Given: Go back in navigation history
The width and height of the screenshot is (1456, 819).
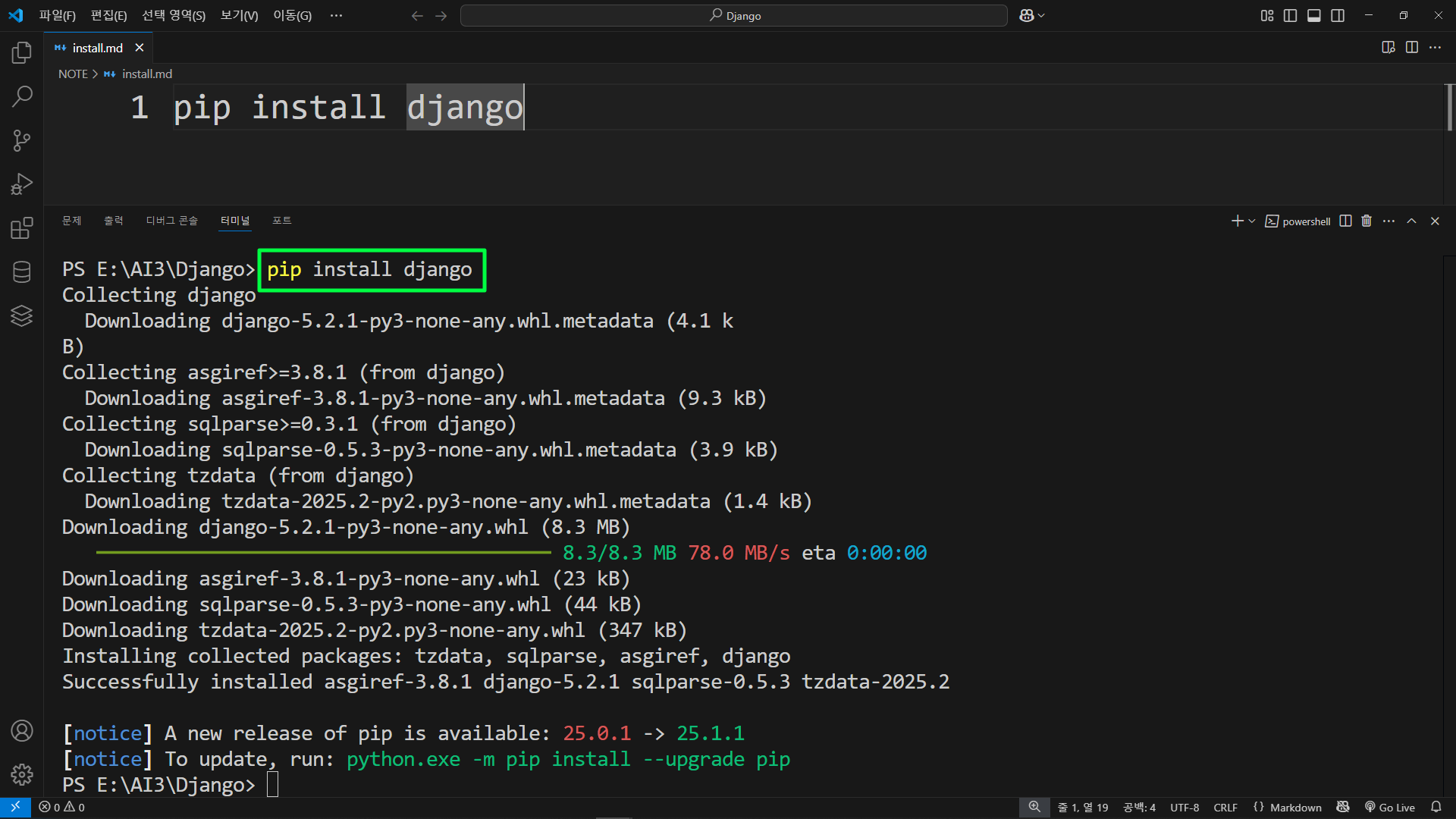Looking at the screenshot, I should tap(417, 16).
